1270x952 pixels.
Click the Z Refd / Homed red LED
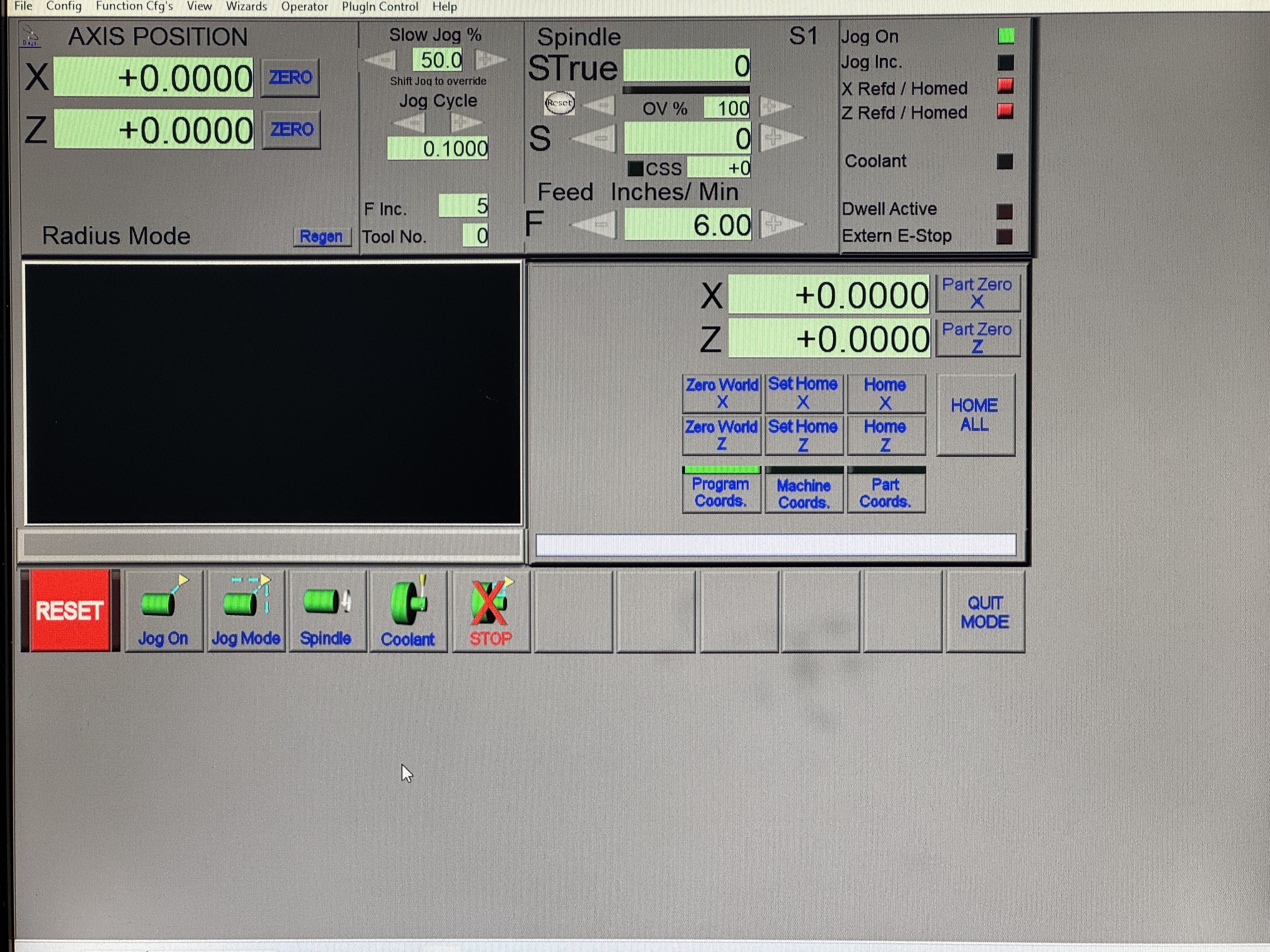pos(1005,111)
